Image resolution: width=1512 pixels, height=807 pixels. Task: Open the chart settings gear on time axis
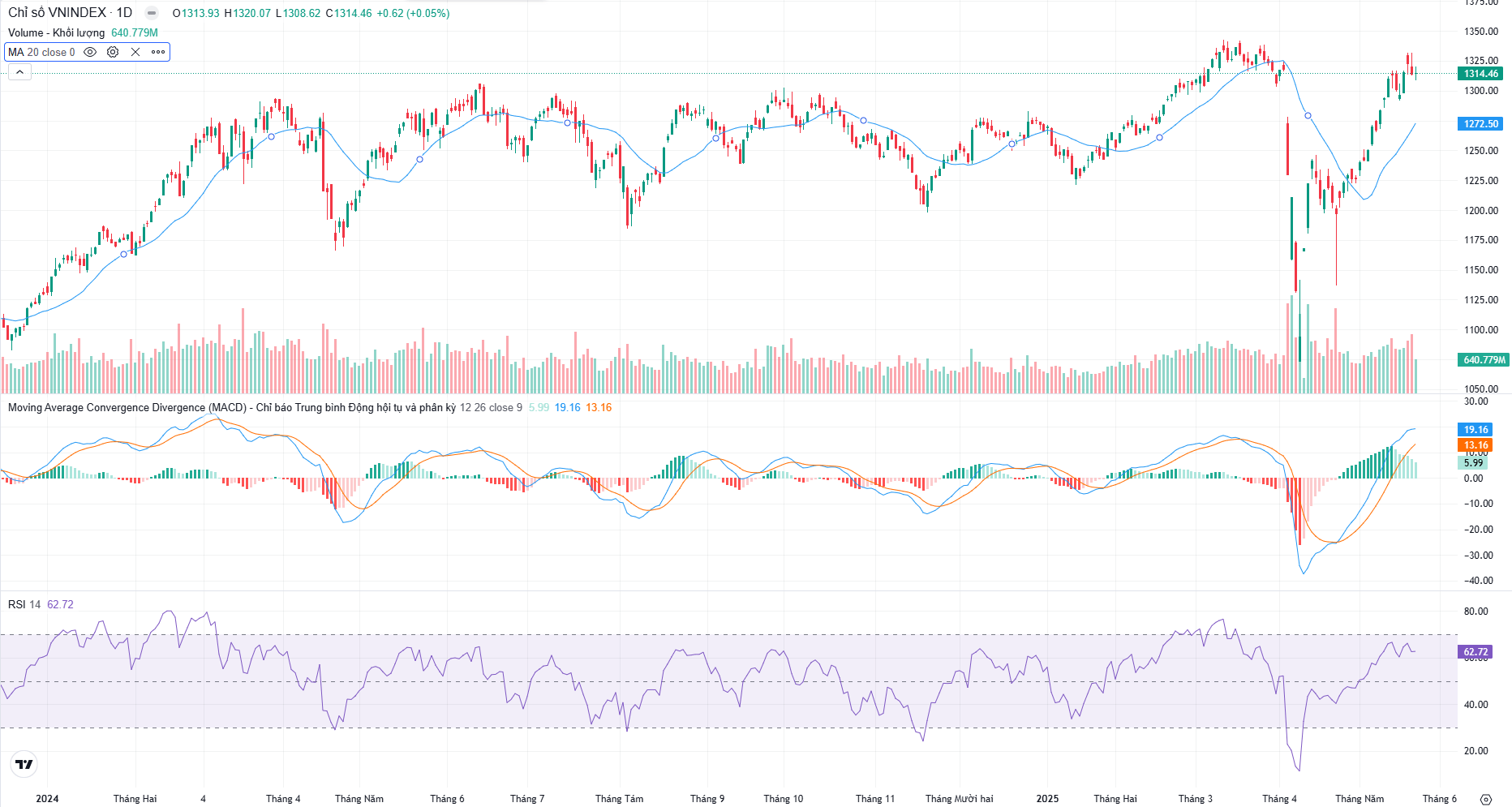(x=1486, y=799)
